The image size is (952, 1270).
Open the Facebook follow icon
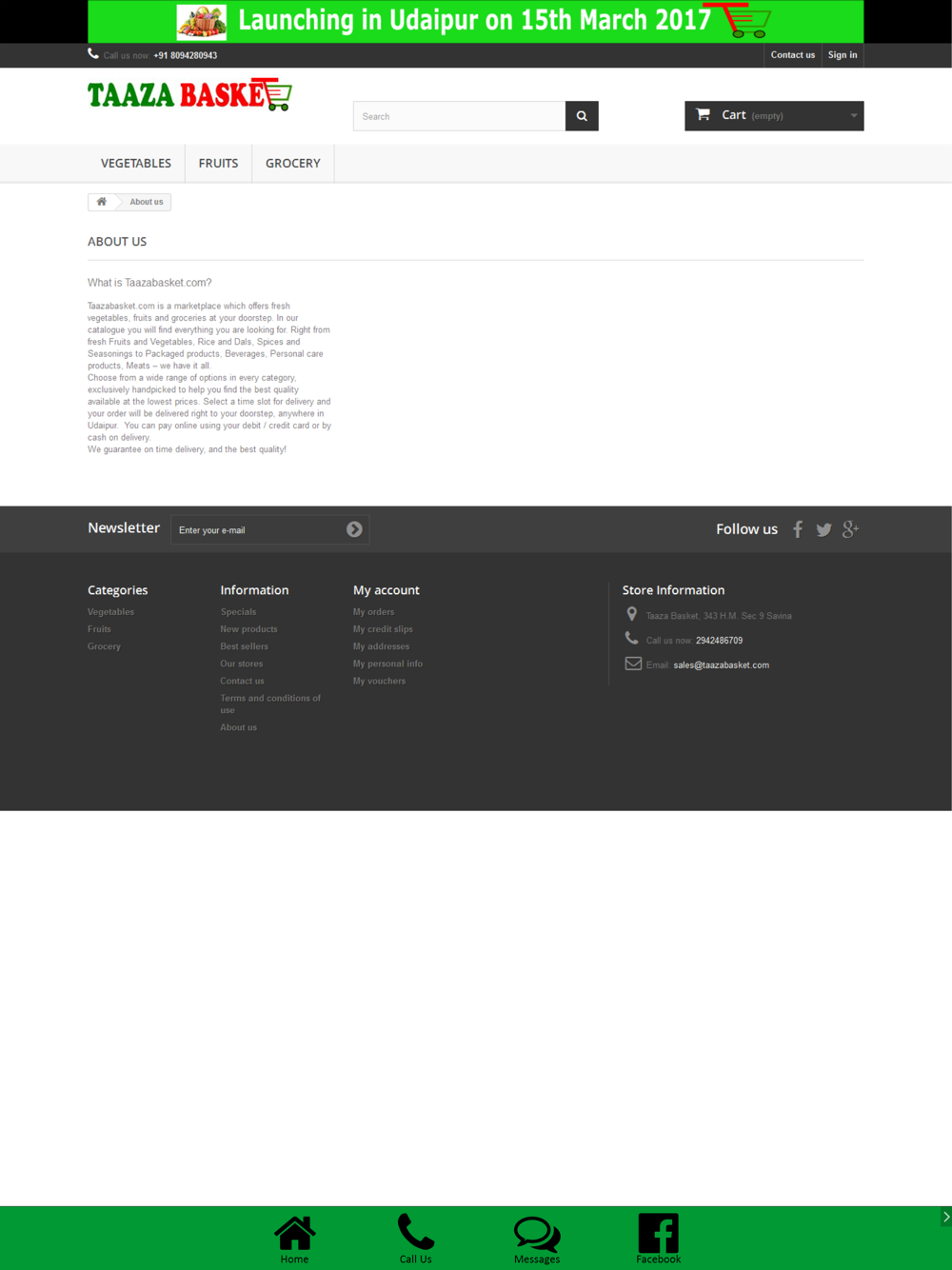[798, 529]
